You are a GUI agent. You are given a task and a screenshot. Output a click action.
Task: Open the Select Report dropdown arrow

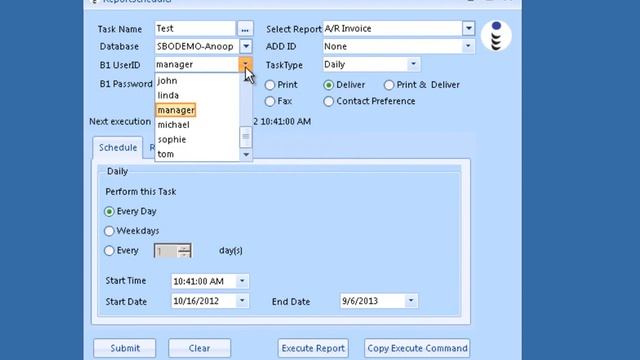pos(469,29)
